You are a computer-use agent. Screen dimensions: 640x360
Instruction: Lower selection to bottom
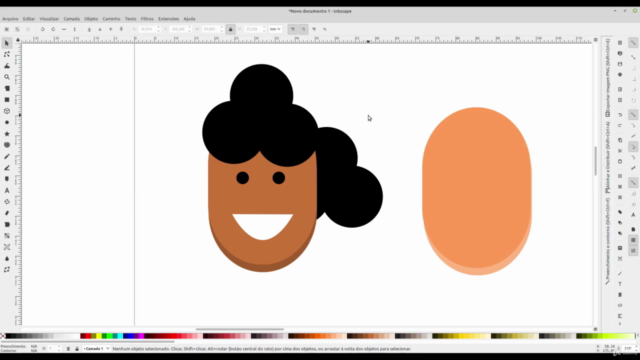click(x=89, y=29)
